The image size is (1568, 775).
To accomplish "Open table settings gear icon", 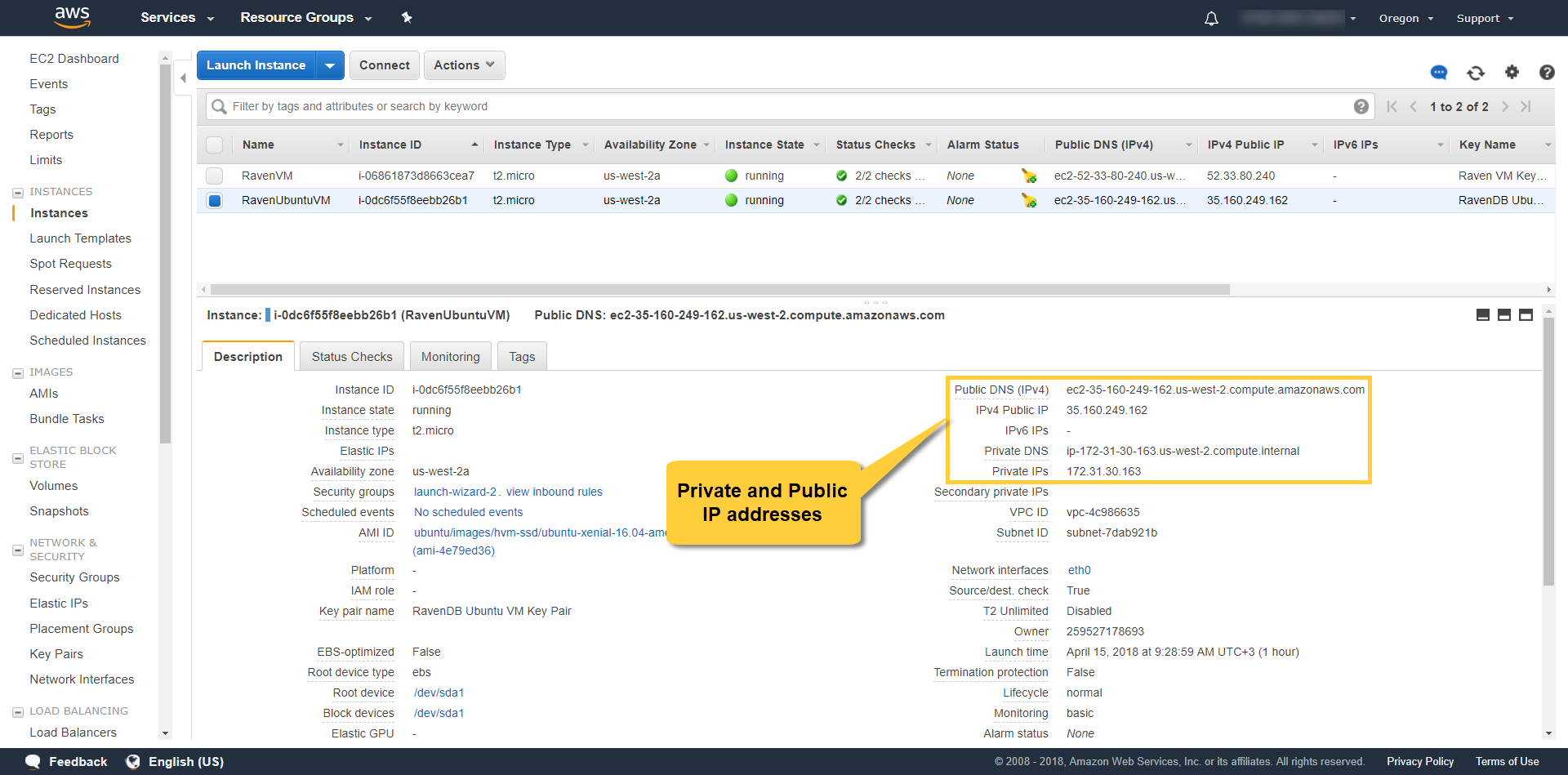I will click(x=1512, y=72).
